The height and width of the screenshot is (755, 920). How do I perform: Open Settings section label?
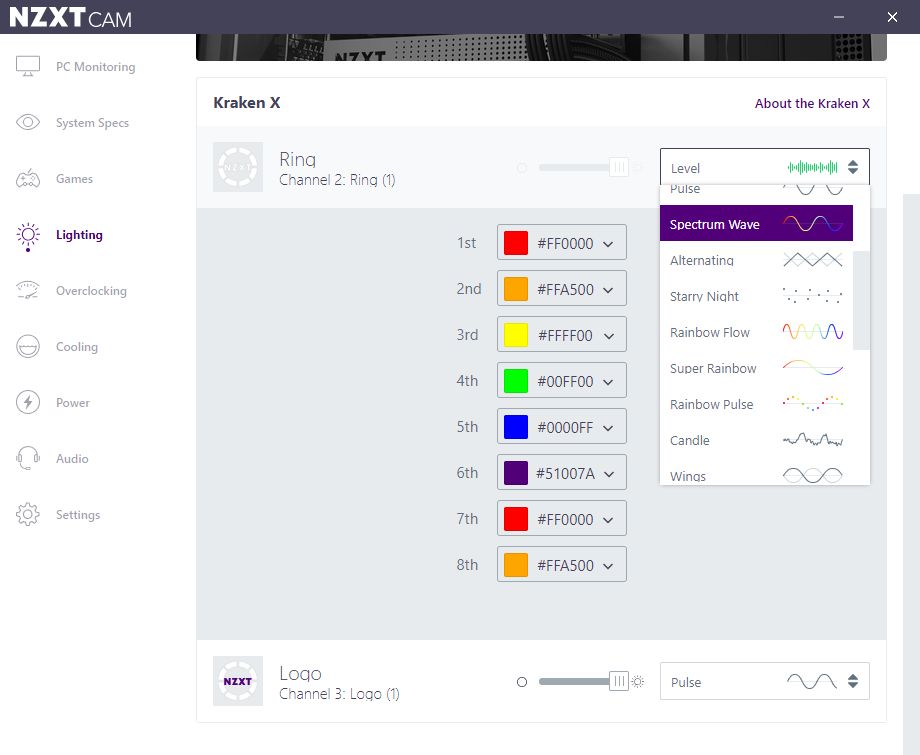coord(78,514)
